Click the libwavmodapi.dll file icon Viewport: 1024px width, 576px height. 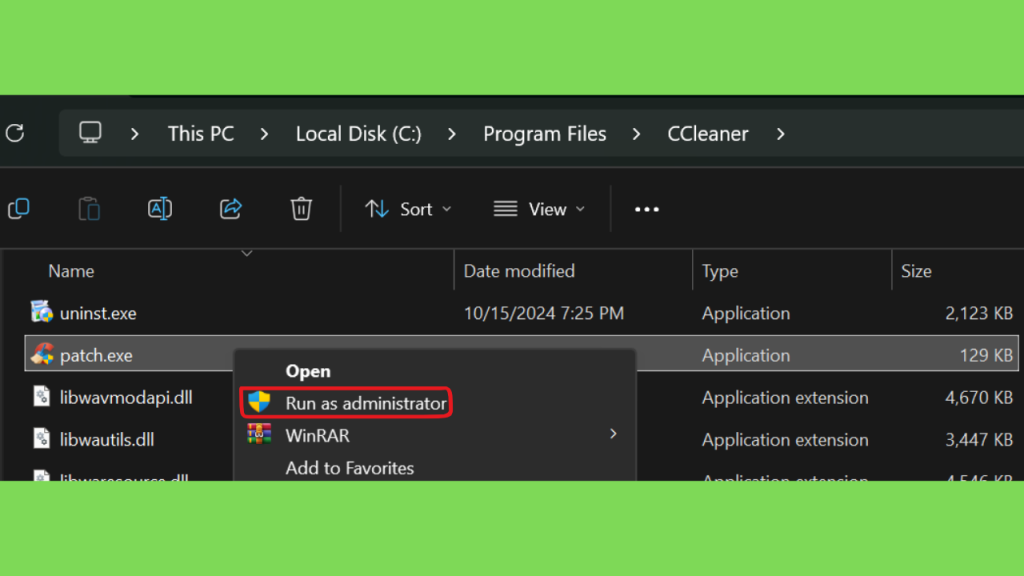(42, 396)
